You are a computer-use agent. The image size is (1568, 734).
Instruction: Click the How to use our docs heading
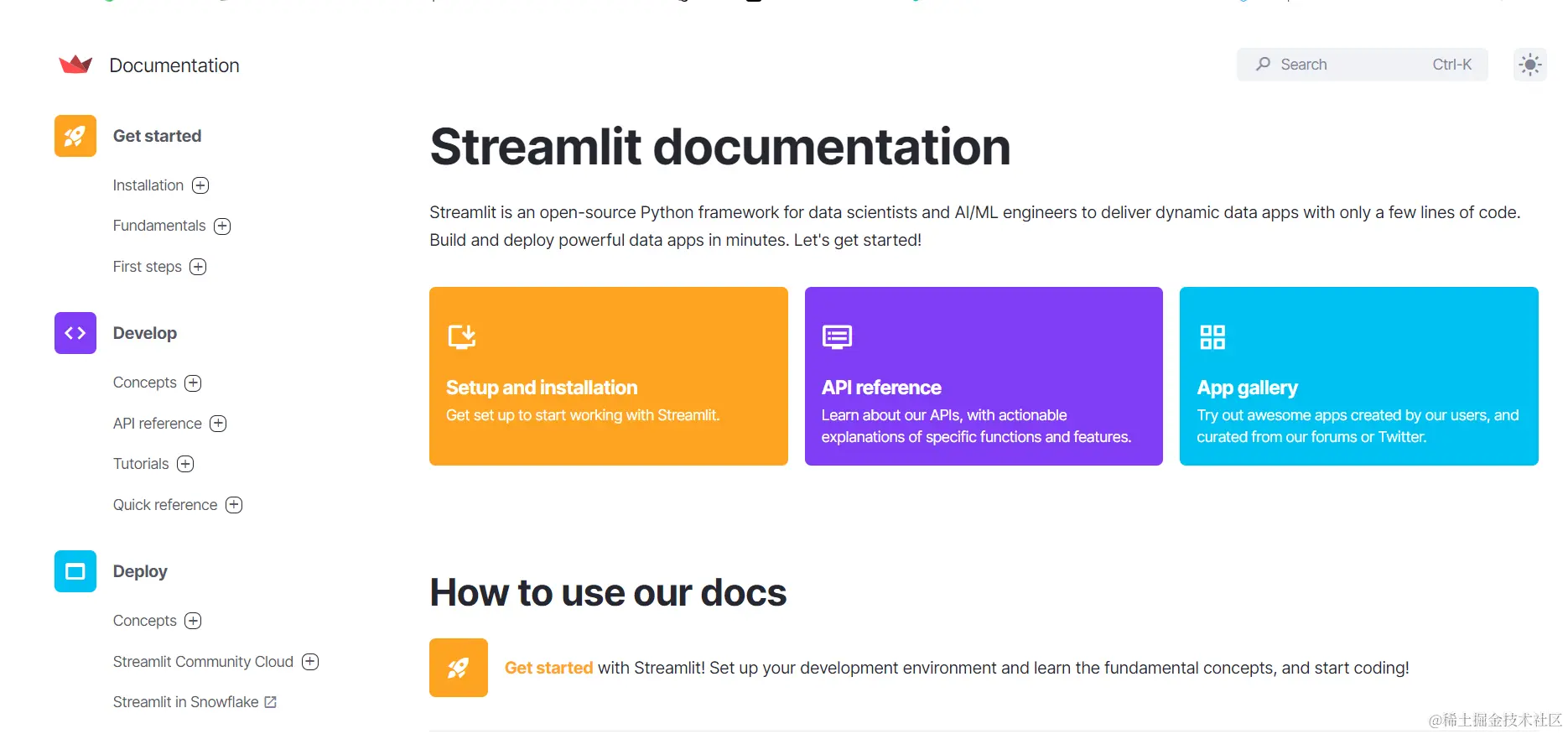608,593
